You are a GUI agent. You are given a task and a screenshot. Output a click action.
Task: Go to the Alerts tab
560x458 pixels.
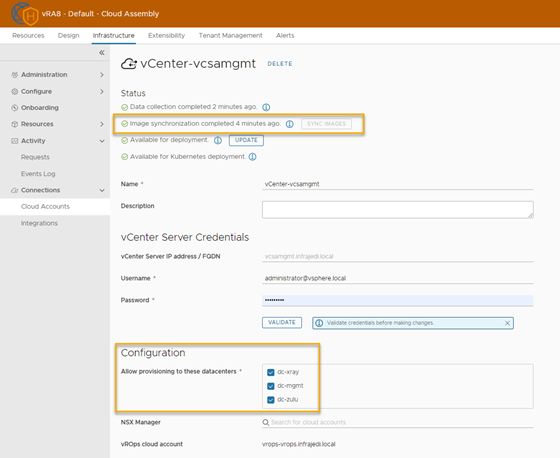coord(285,35)
